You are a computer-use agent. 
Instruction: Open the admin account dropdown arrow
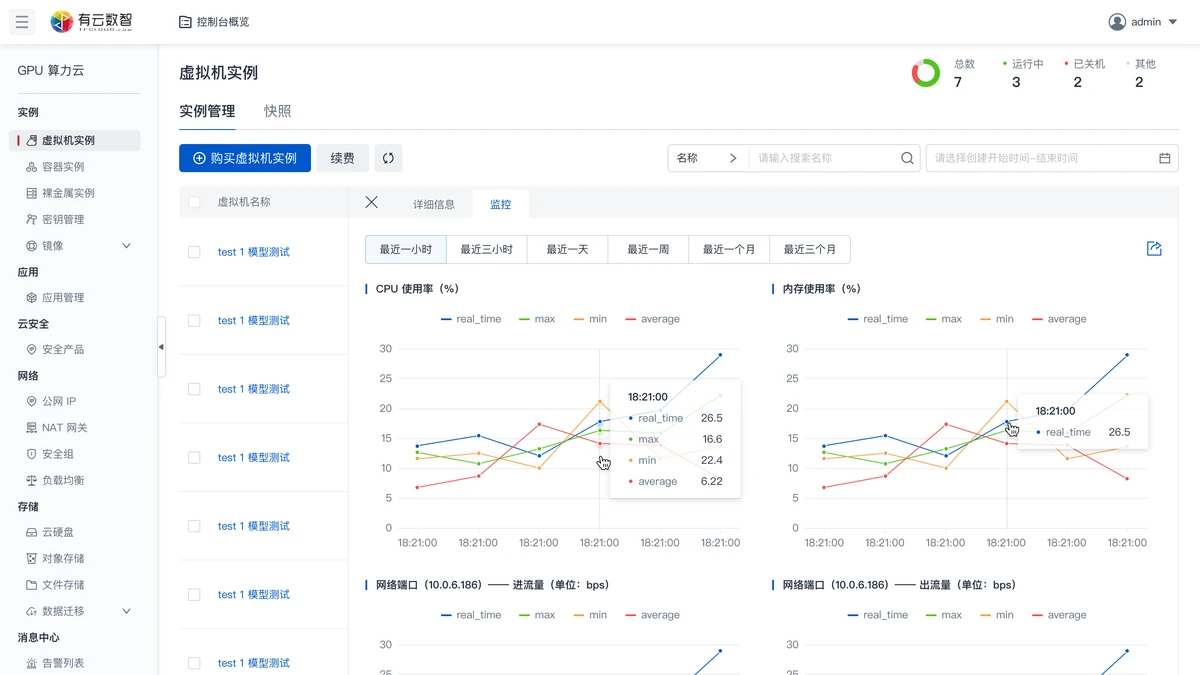click(x=1174, y=22)
